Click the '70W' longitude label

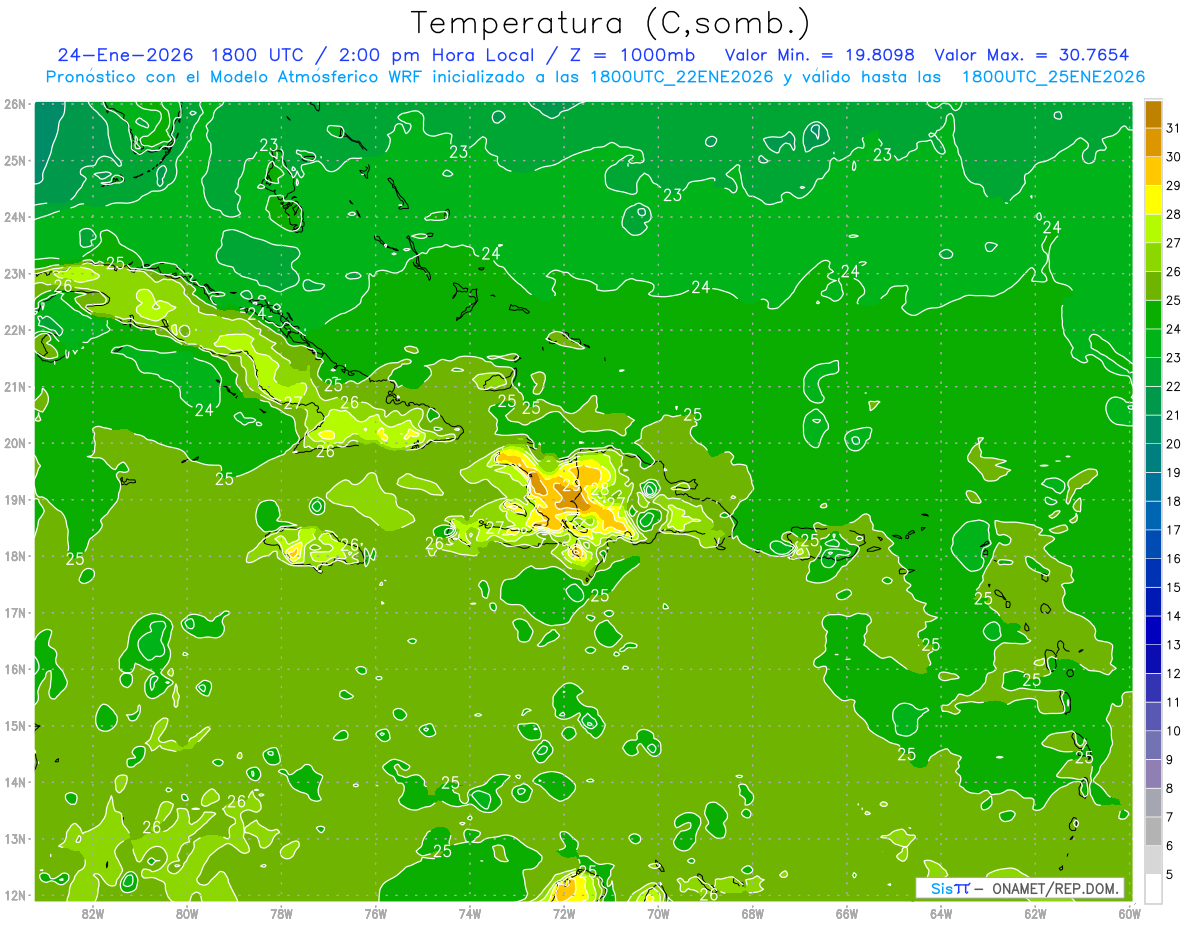coord(658,913)
